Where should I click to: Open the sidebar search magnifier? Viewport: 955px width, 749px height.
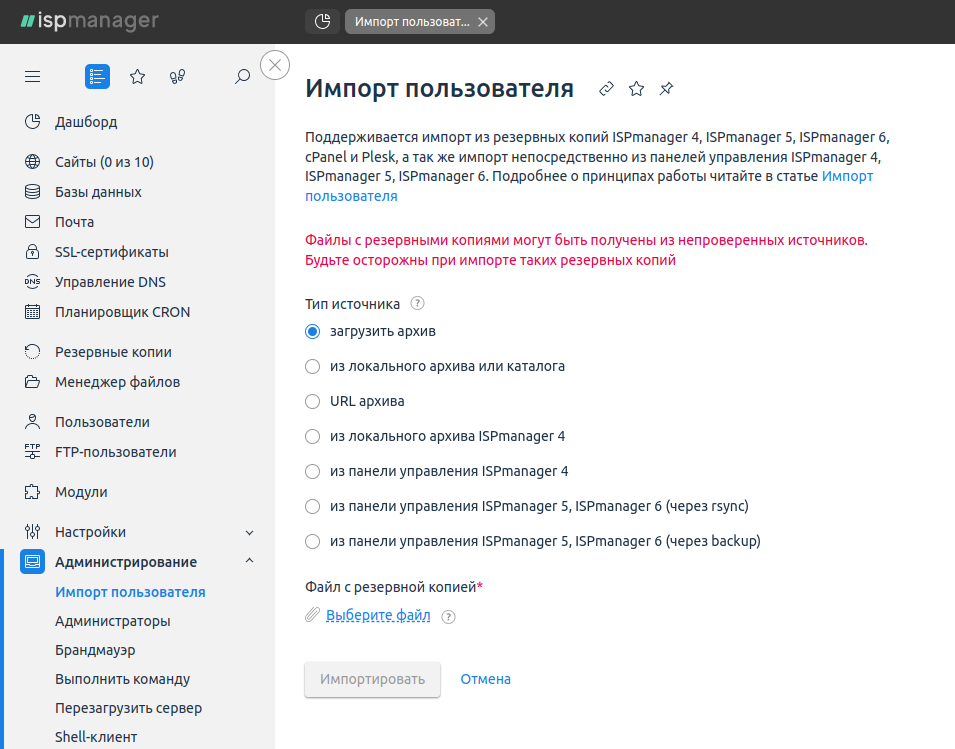click(x=242, y=77)
